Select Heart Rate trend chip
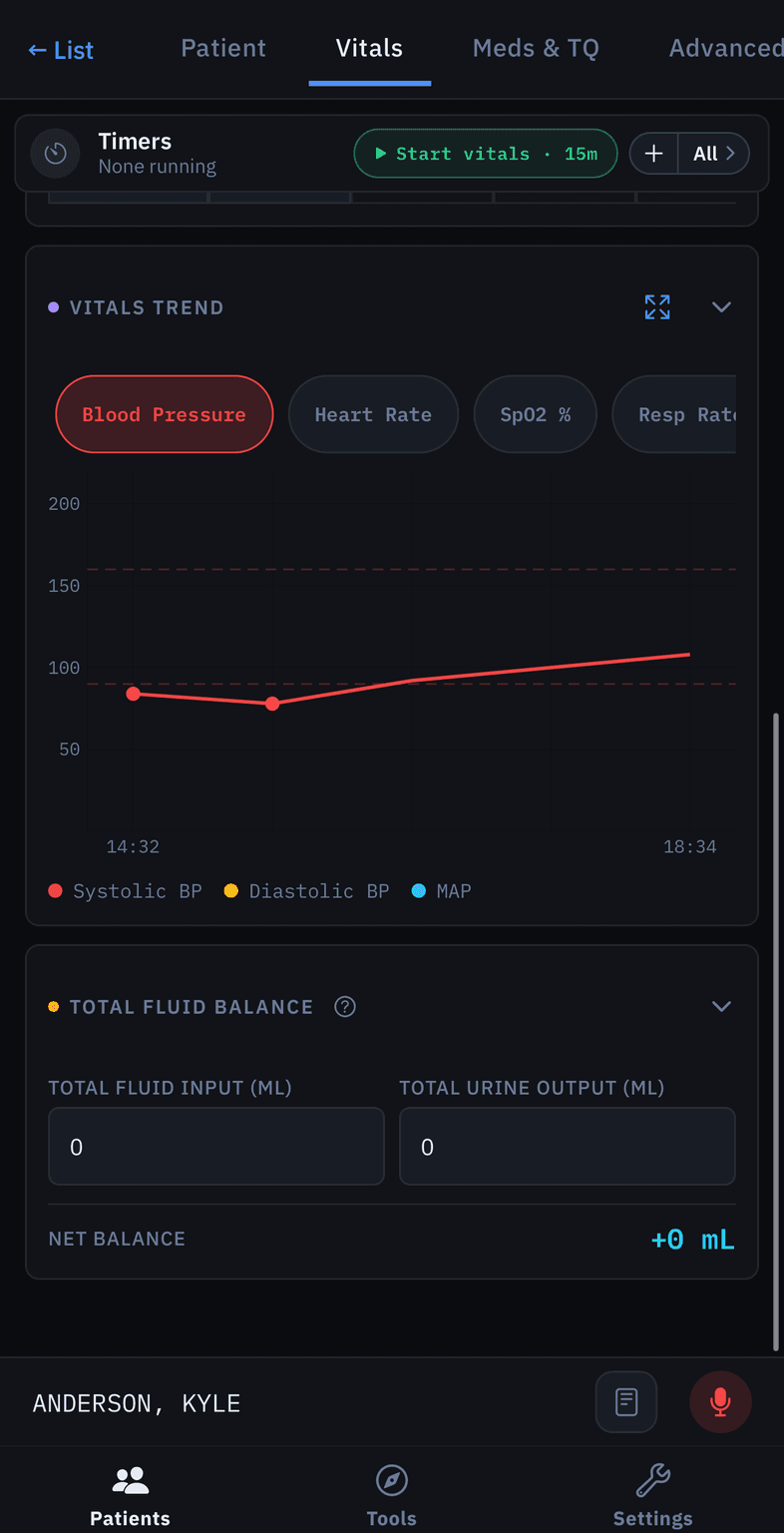The height and width of the screenshot is (1533, 784). [373, 414]
